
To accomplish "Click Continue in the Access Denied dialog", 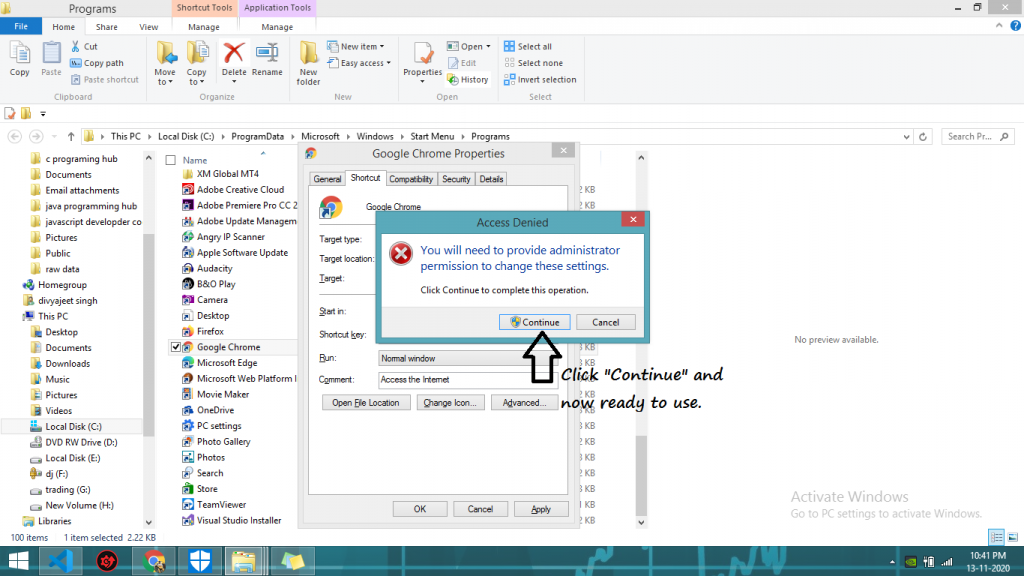I will pyautogui.click(x=535, y=322).
